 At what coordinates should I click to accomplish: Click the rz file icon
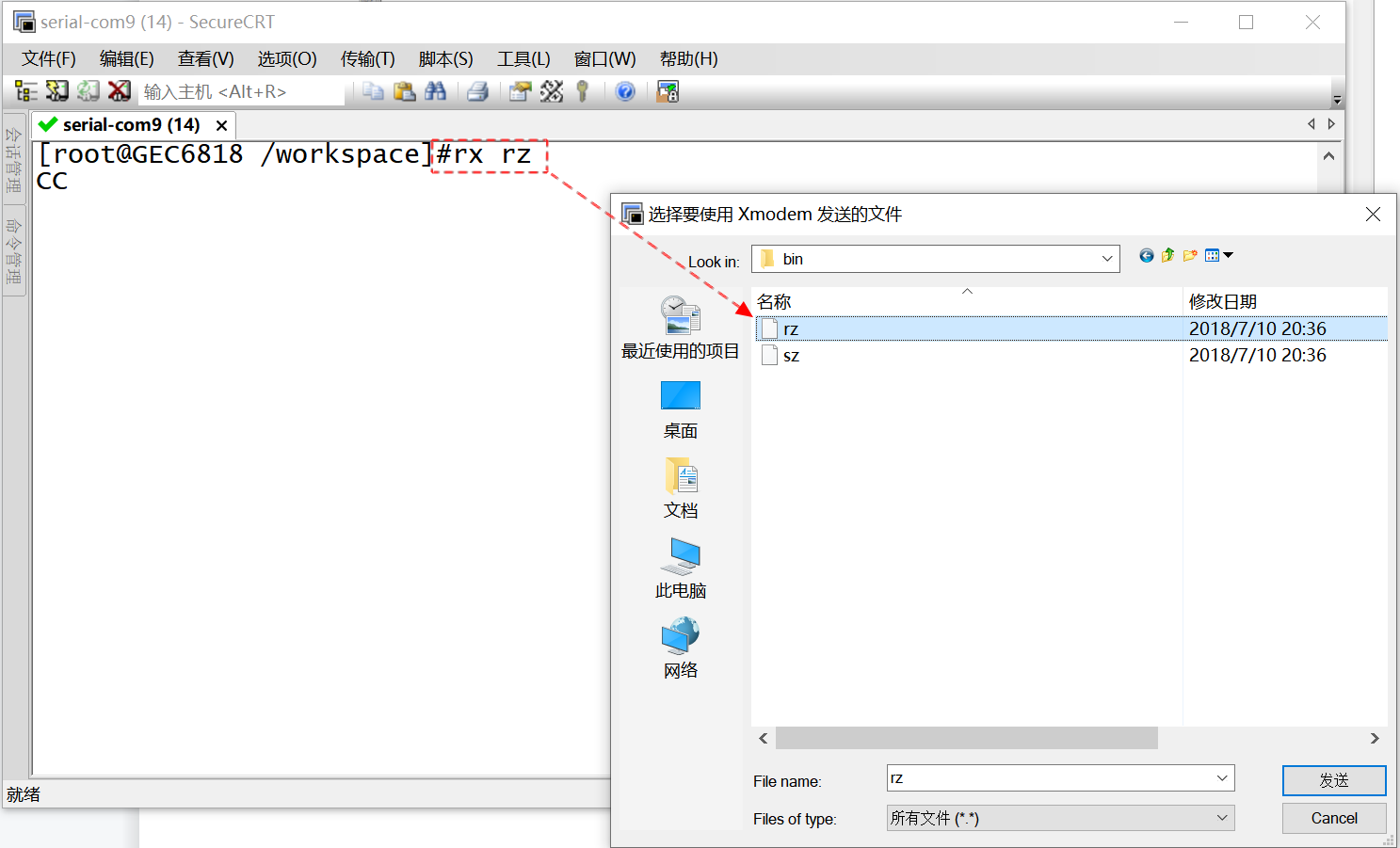[x=769, y=328]
